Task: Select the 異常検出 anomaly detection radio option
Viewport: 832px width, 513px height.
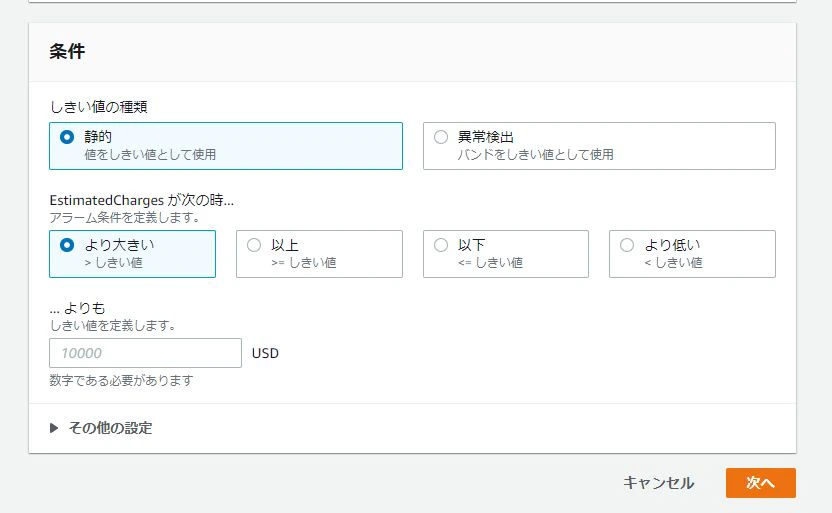Action: [x=599, y=146]
